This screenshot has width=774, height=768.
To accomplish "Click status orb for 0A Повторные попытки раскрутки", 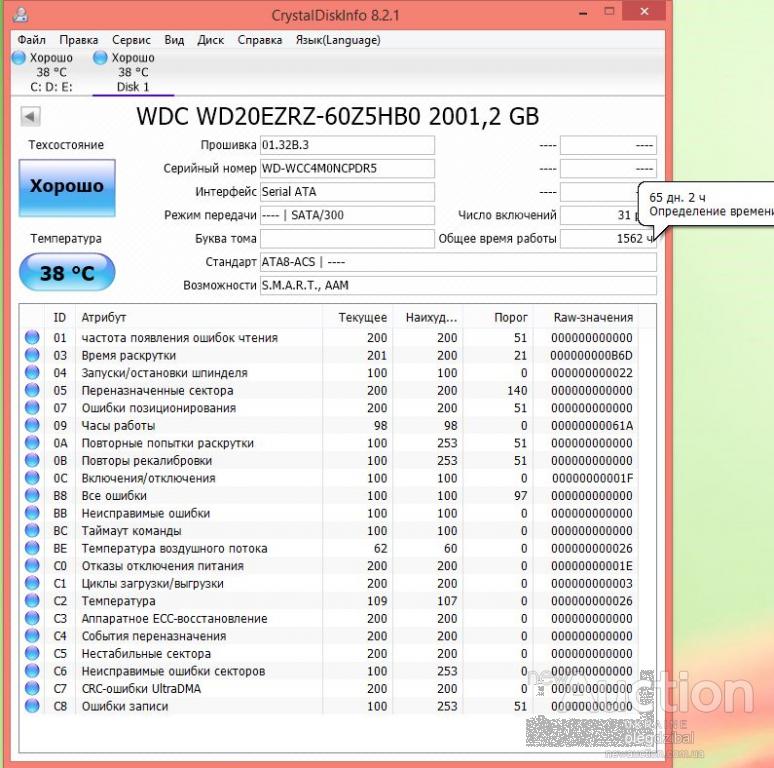I will tap(32, 443).
